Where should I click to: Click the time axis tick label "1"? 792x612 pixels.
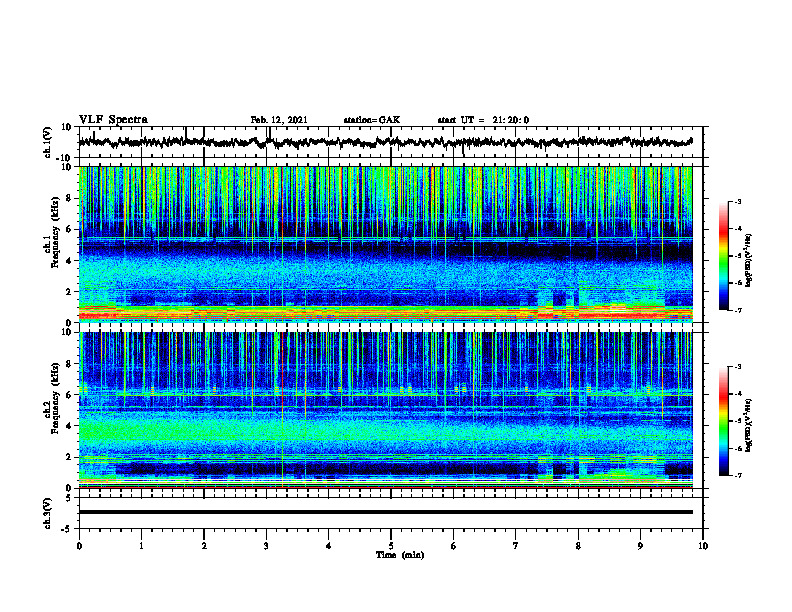point(141,546)
